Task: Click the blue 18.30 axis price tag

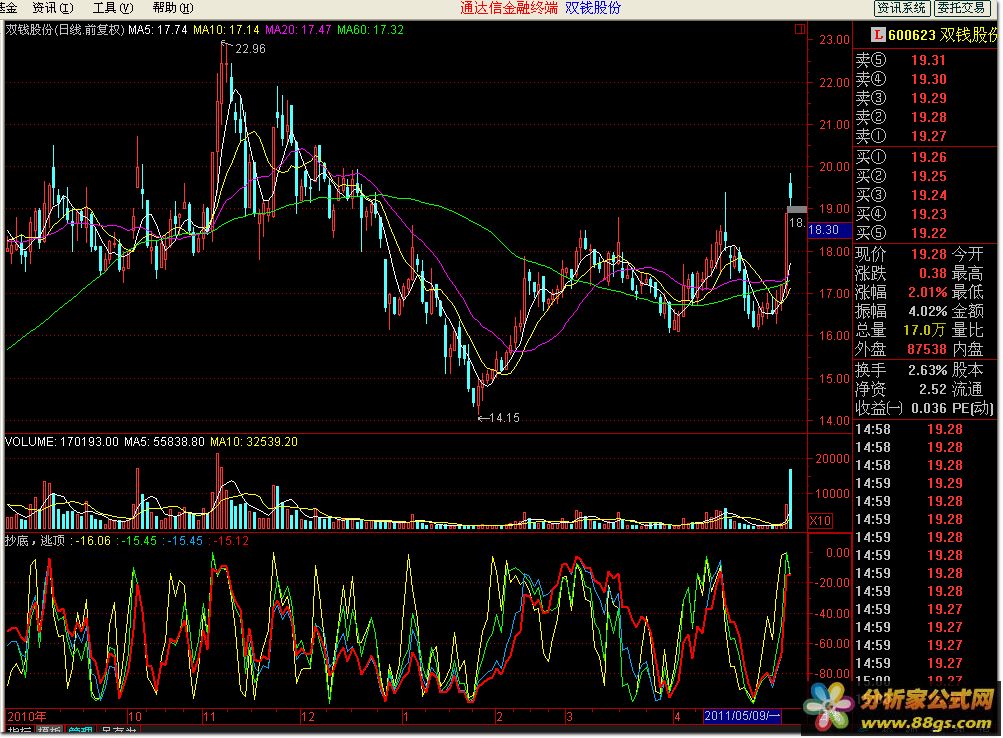Action: (x=829, y=230)
